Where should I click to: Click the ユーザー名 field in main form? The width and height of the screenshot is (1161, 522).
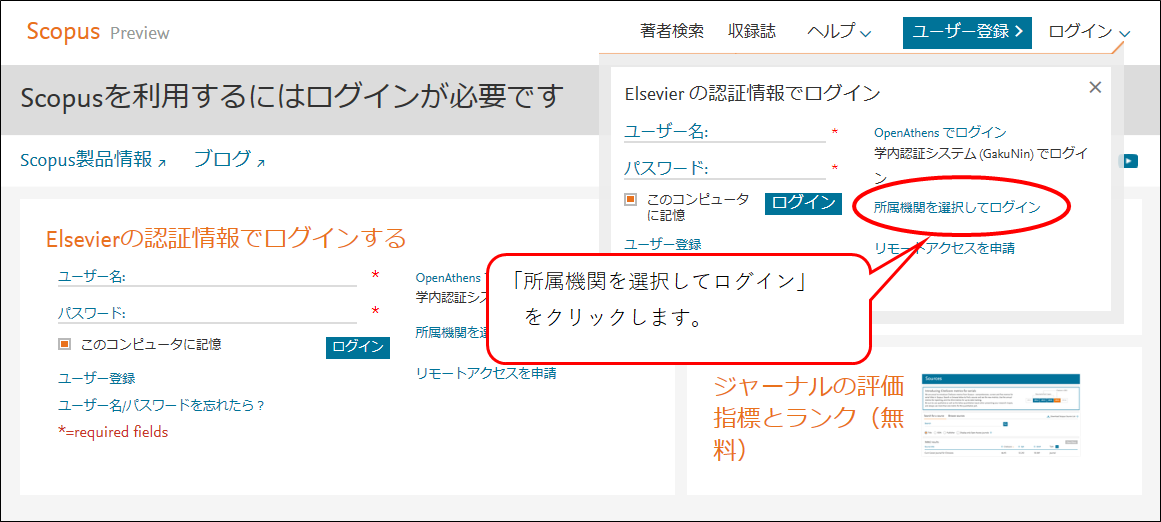point(207,276)
